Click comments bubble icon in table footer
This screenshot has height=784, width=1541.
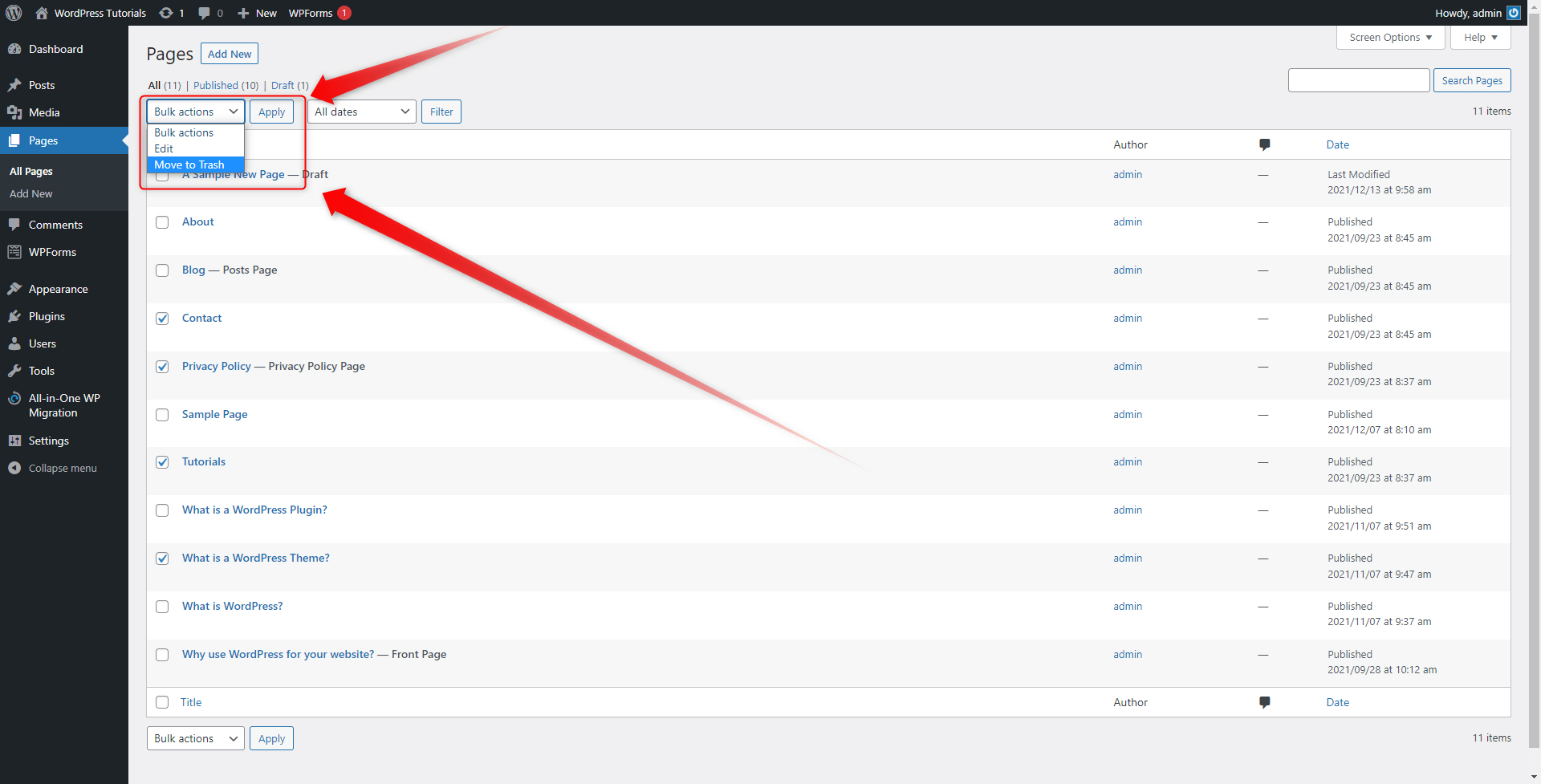click(1265, 702)
